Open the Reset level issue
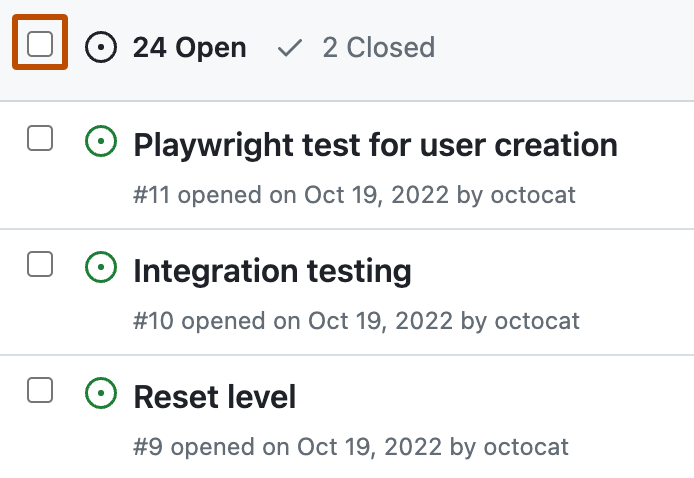This screenshot has width=694, height=478. [215, 397]
